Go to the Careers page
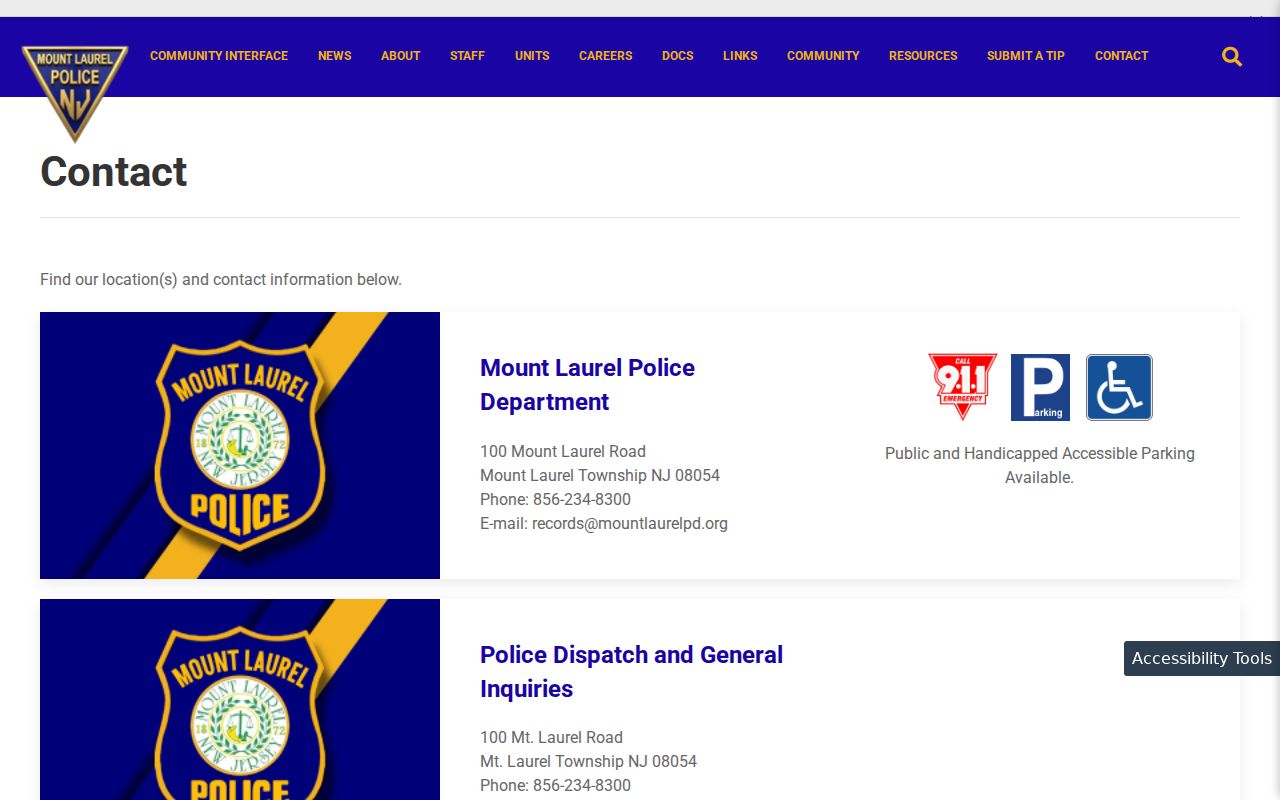 (605, 56)
